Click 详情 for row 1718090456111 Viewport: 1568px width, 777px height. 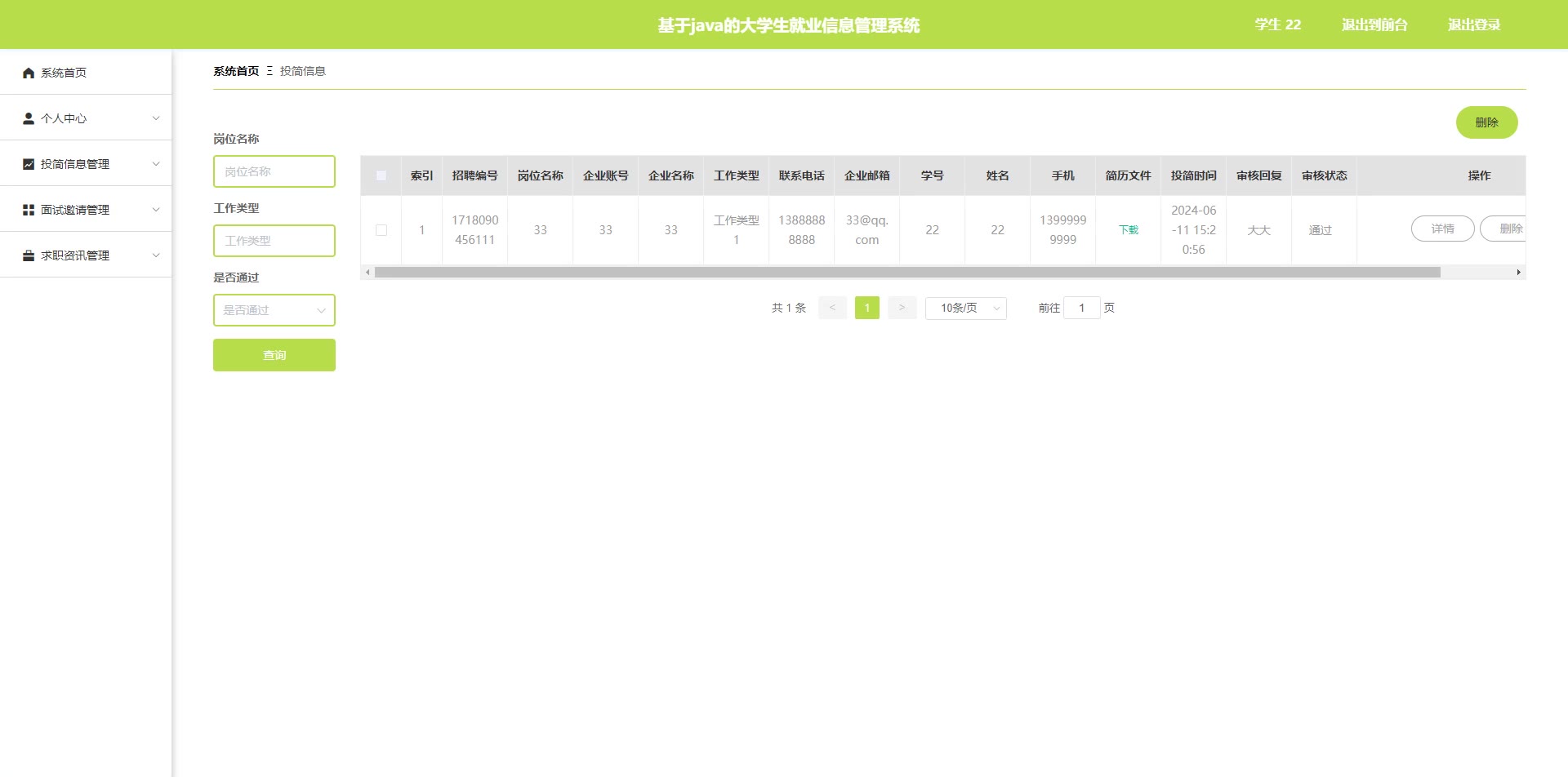[x=1443, y=229]
